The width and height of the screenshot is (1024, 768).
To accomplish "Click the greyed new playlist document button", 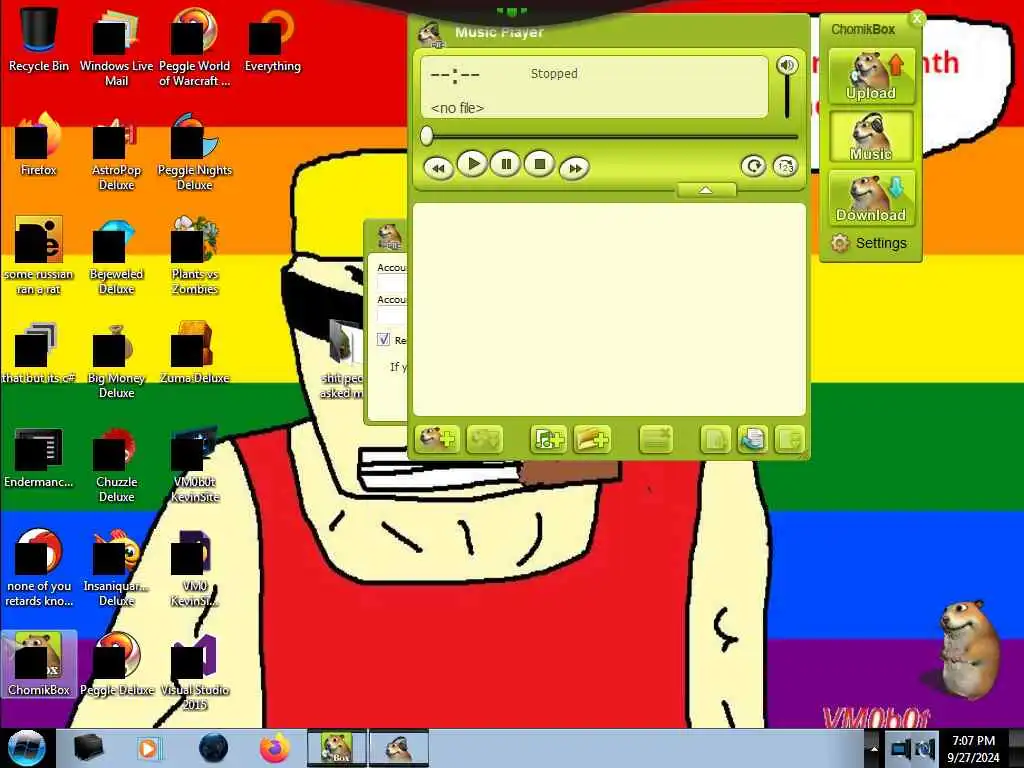I will (x=716, y=440).
